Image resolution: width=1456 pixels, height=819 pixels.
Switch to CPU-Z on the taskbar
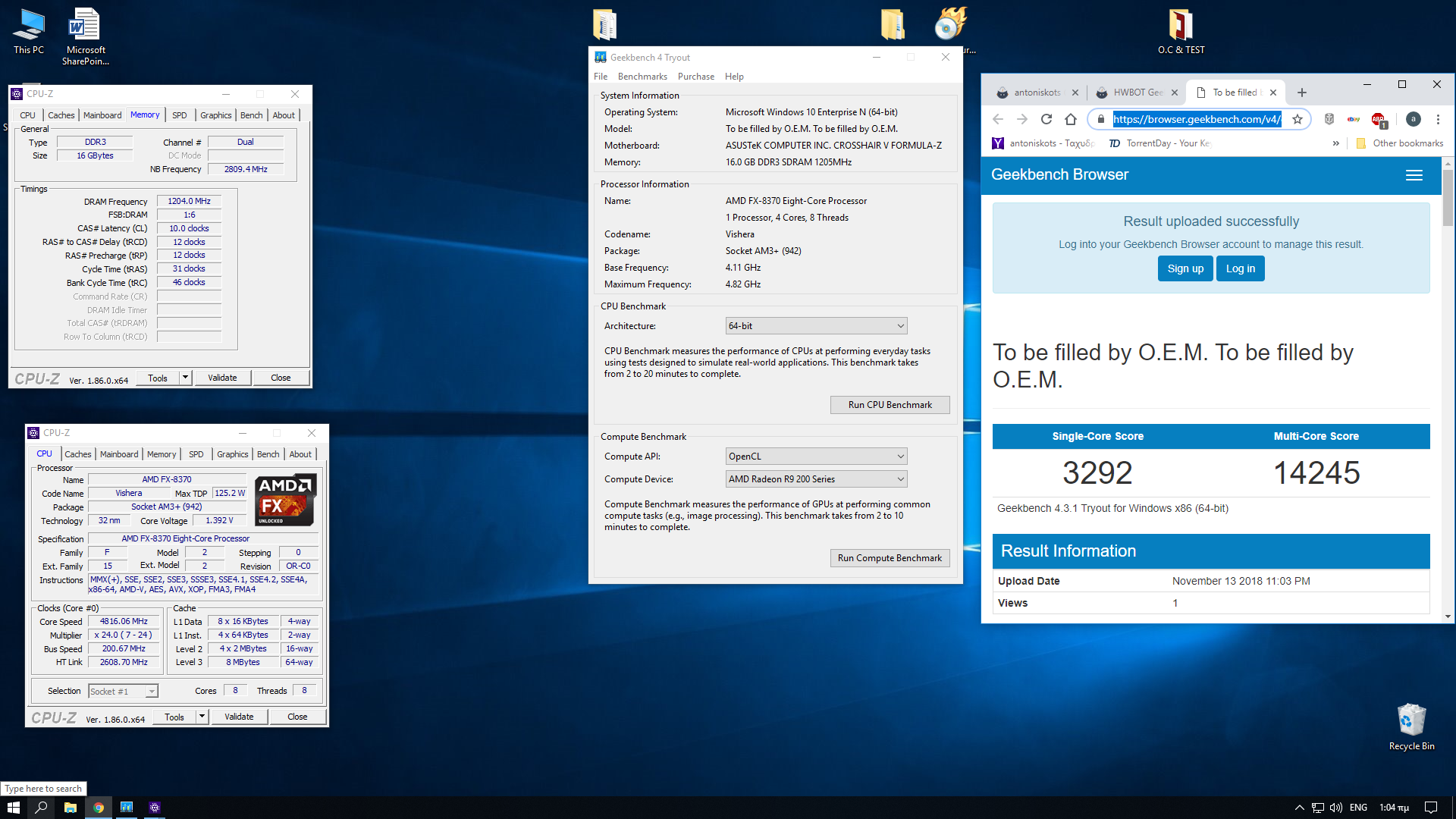[x=155, y=808]
